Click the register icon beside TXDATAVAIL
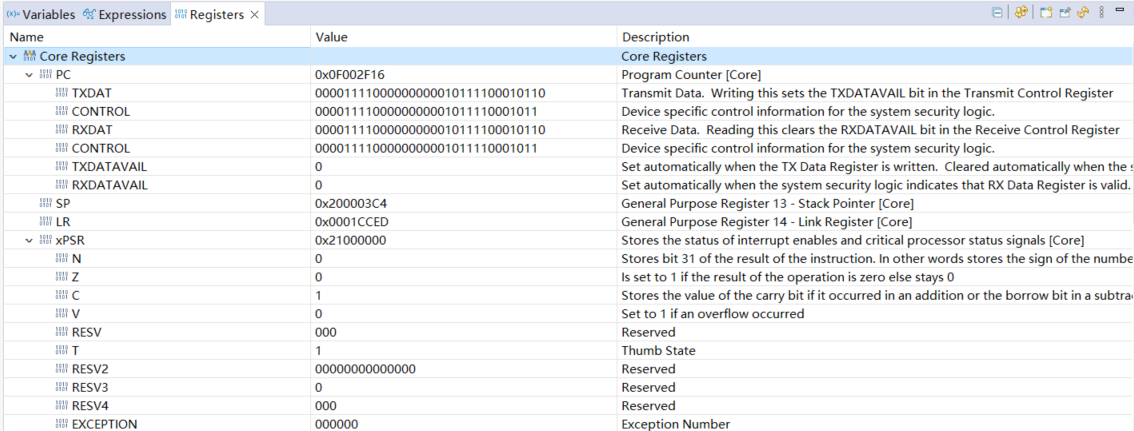 [62, 167]
